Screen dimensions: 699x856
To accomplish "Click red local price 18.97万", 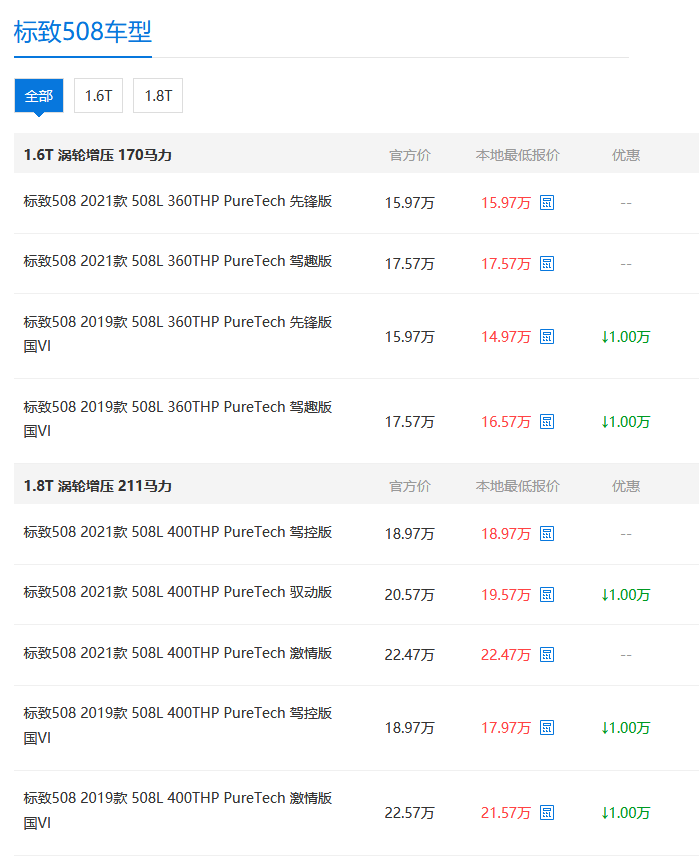I will click(x=506, y=534).
